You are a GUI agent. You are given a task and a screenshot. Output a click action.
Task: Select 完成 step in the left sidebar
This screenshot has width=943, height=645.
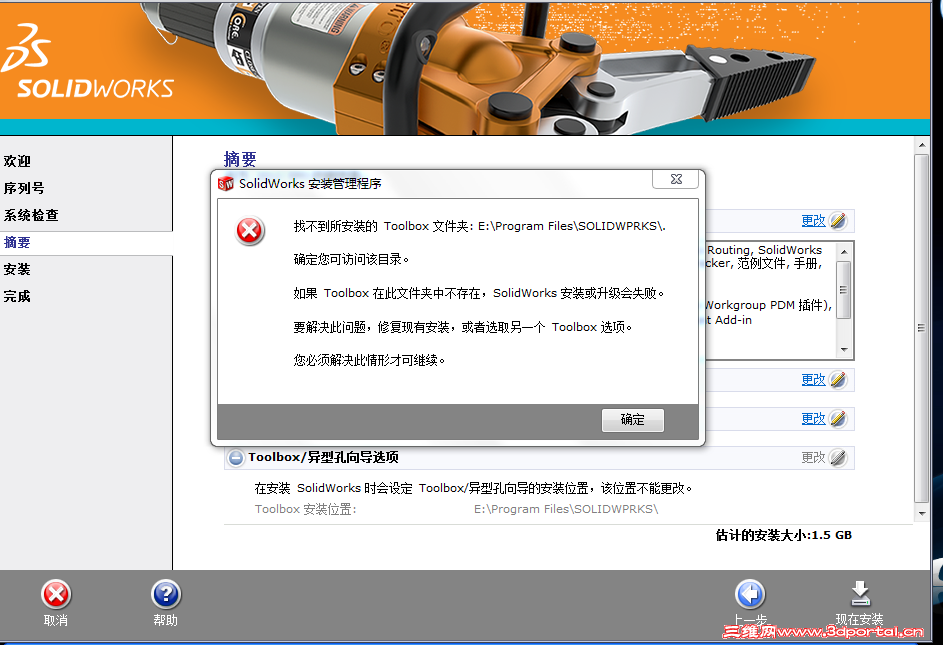(17, 297)
